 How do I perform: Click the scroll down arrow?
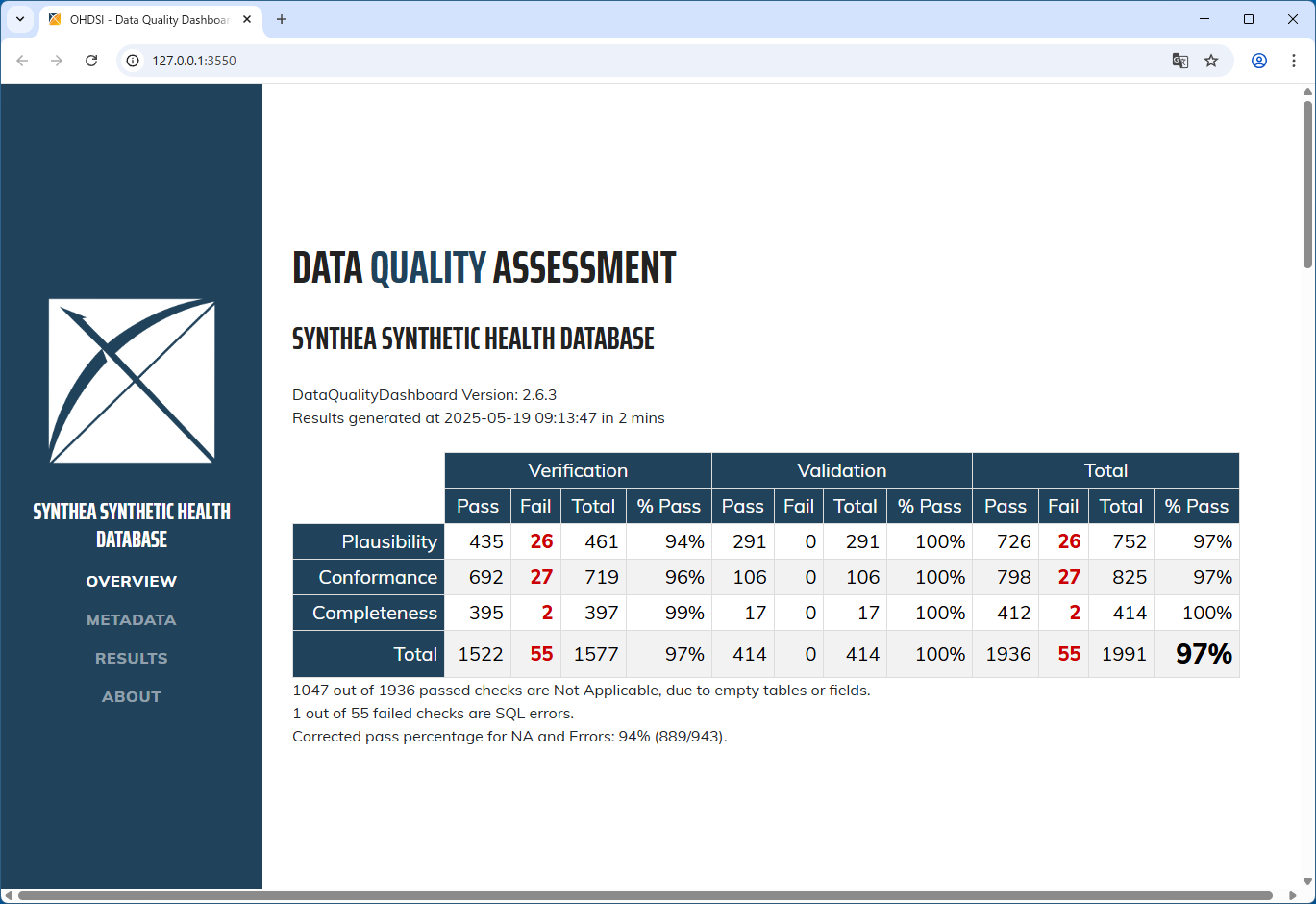1307,881
